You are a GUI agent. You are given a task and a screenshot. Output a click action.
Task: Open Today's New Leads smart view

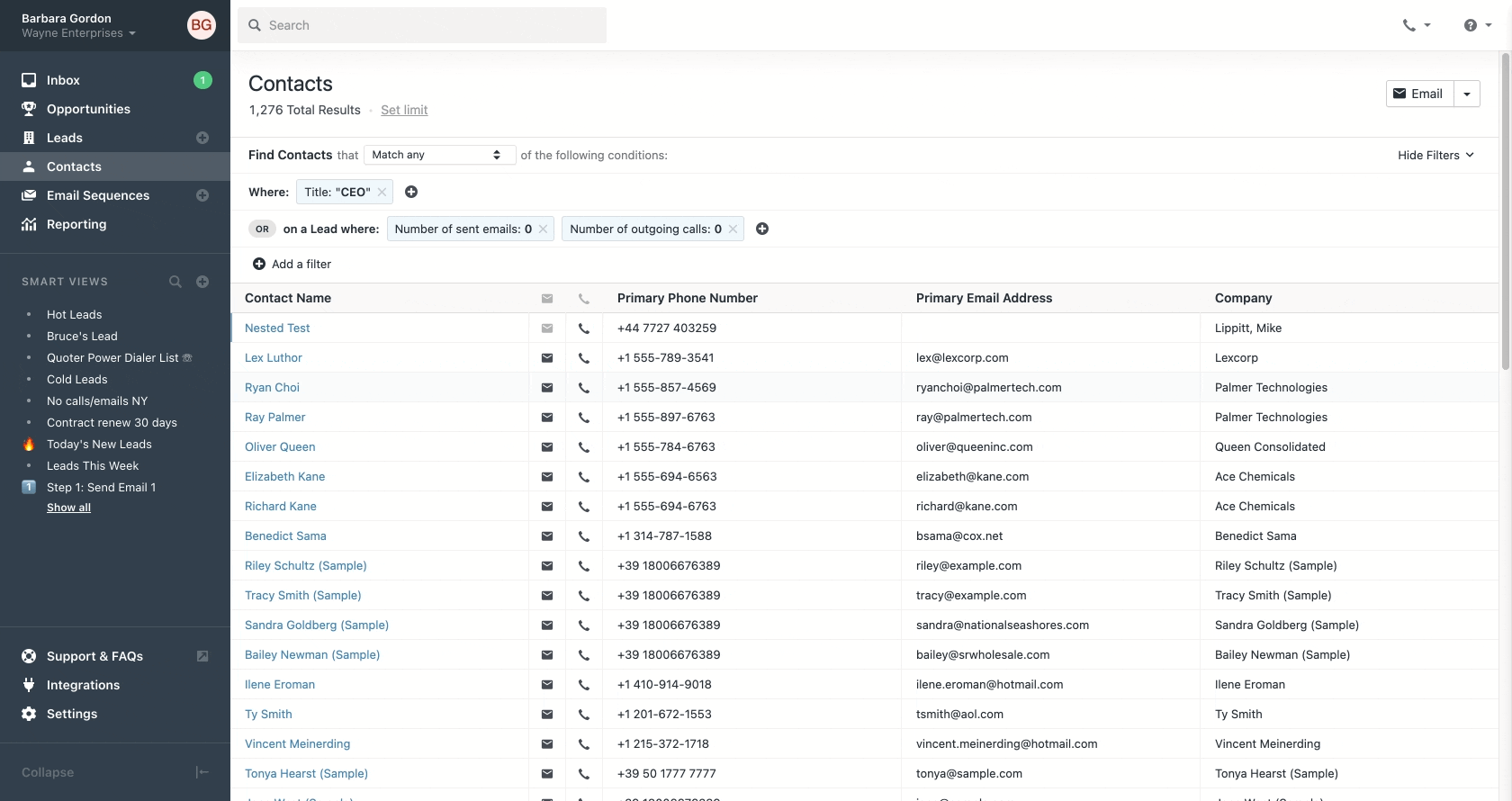pos(99,444)
